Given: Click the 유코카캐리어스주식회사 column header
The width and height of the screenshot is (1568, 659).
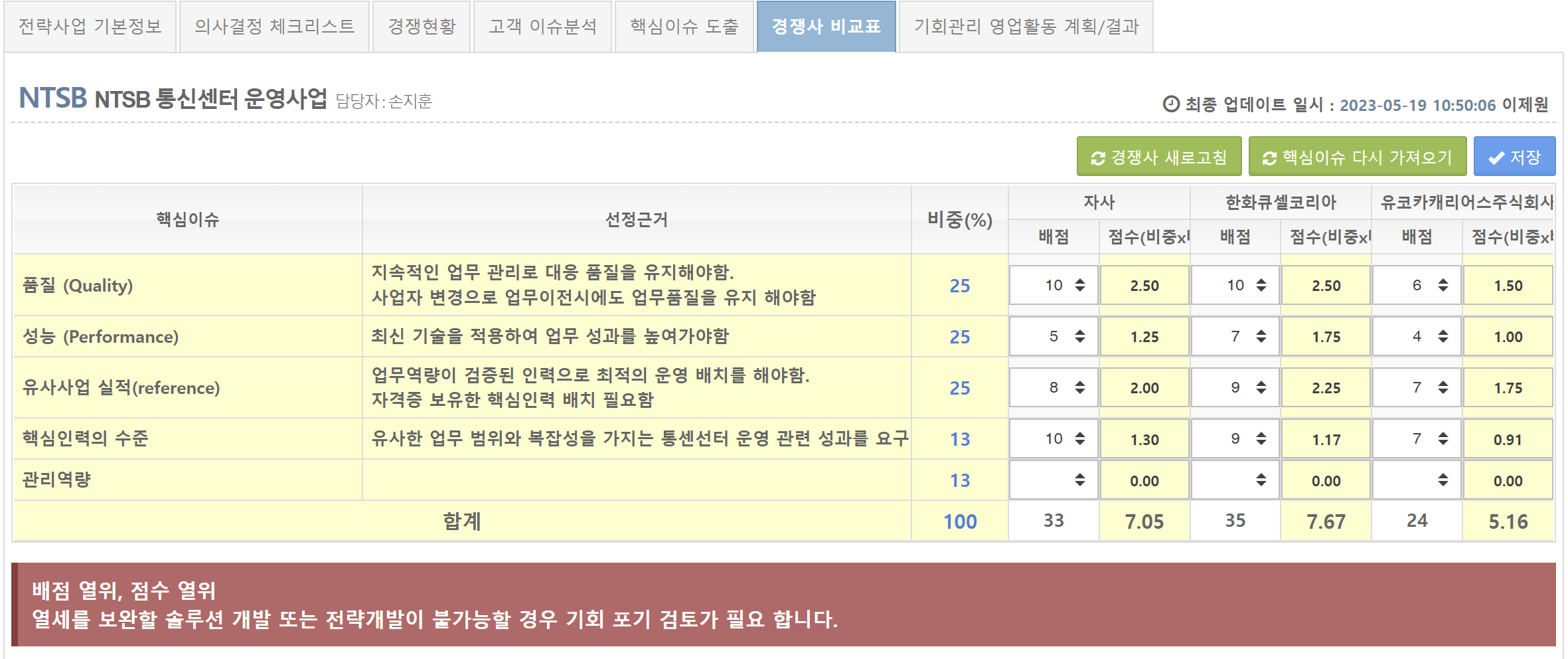Looking at the screenshot, I should point(1464,202).
